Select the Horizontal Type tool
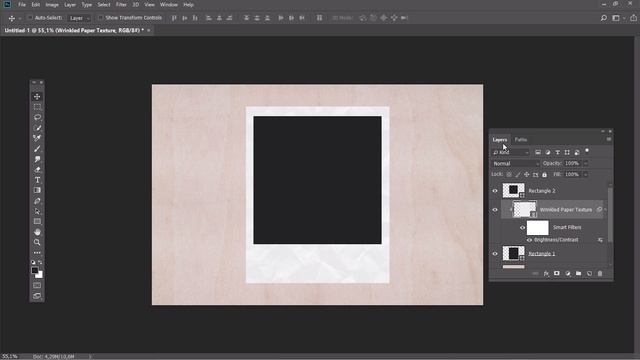This screenshot has height=360, width=640. [x=37, y=180]
